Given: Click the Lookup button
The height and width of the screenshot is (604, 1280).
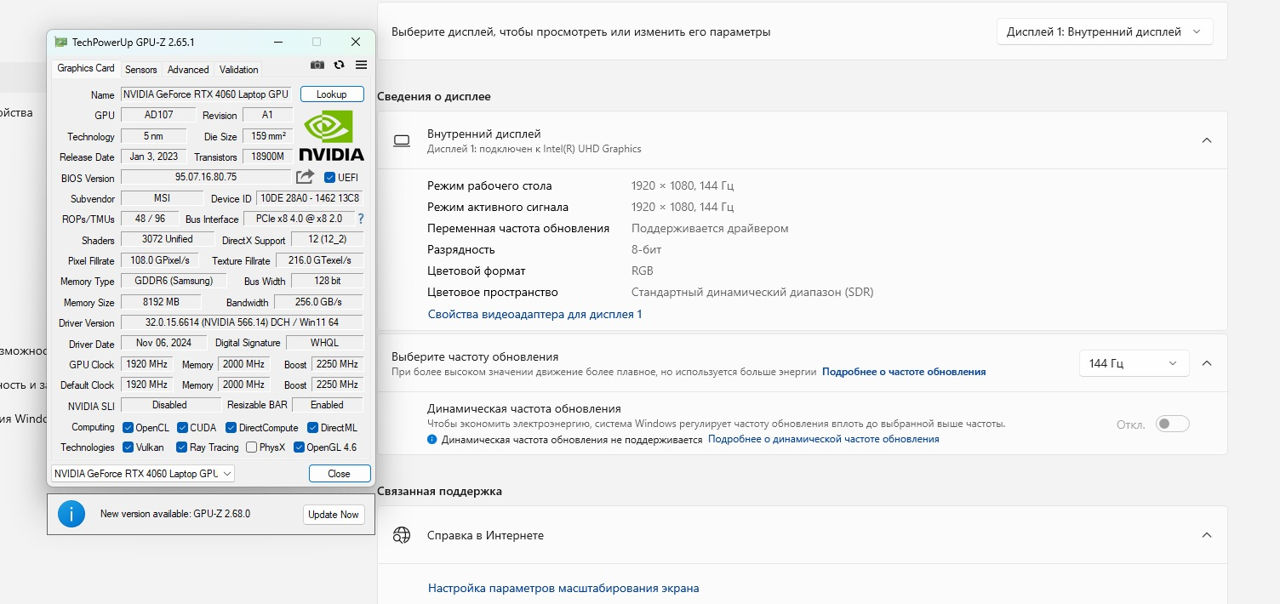Looking at the screenshot, I should [331, 94].
